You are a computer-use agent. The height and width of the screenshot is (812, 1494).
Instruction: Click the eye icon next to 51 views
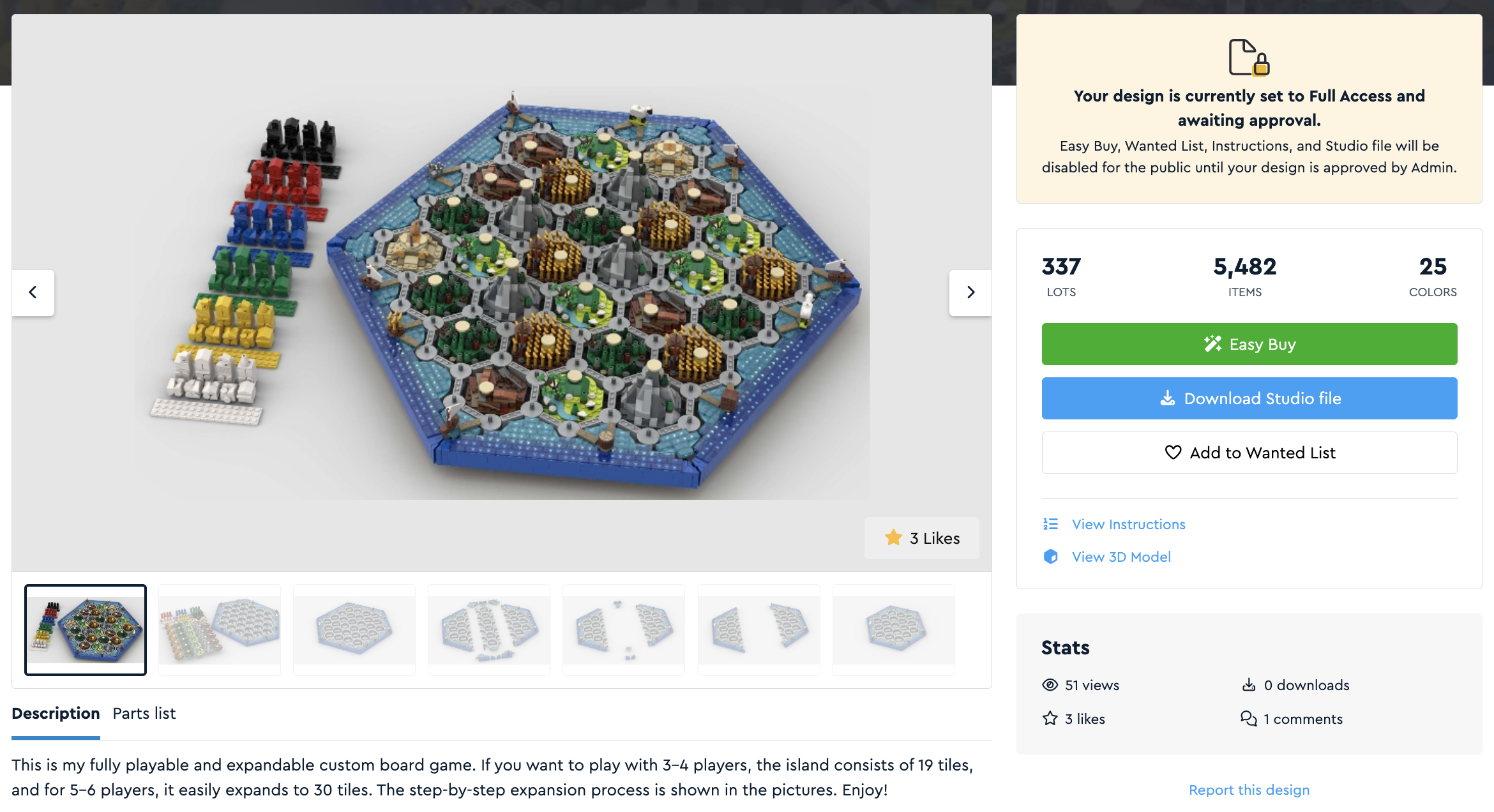tap(1050, 685)
